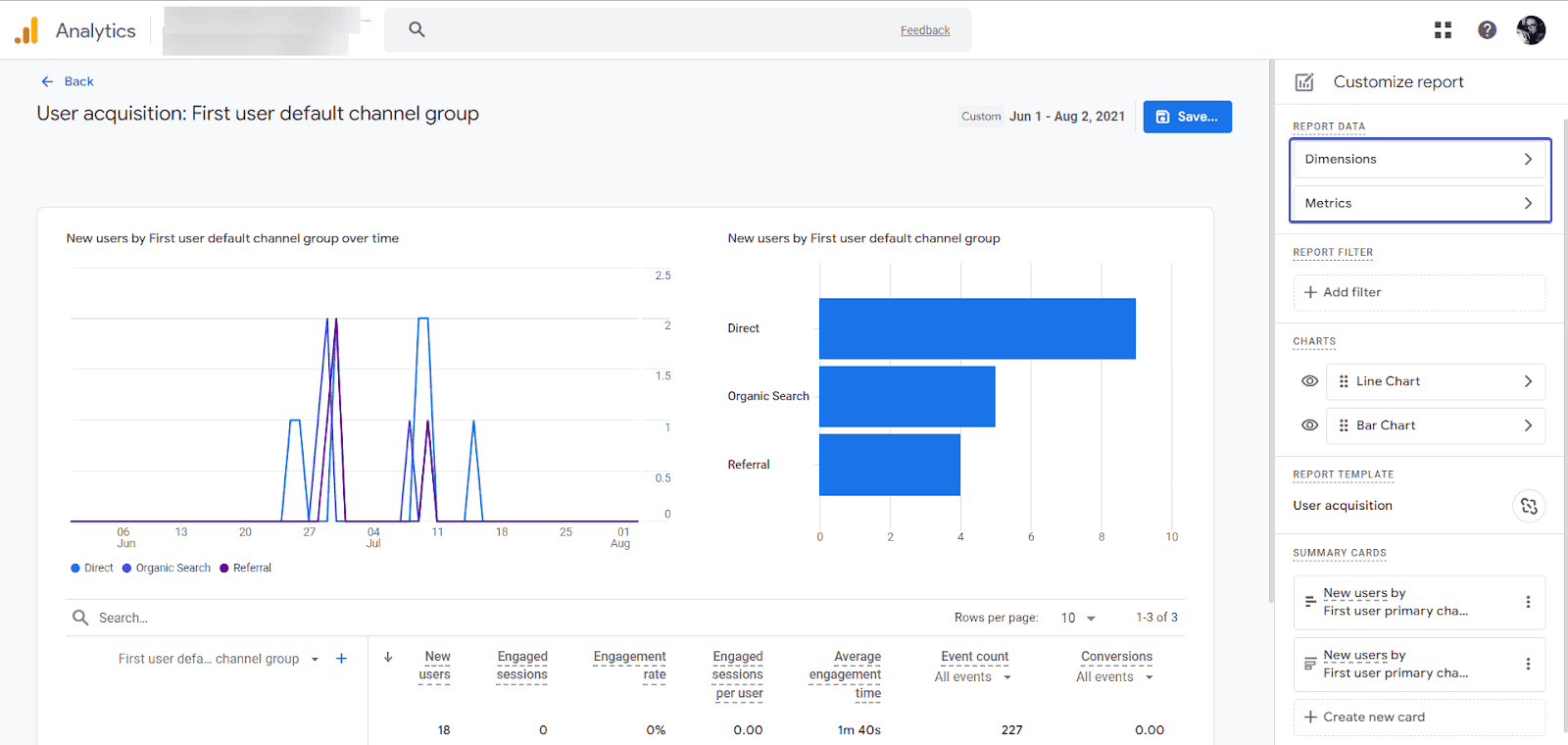The image size is (1568, 745).
Task: Click the Google Analytics logo
Action: click(26, 30)
